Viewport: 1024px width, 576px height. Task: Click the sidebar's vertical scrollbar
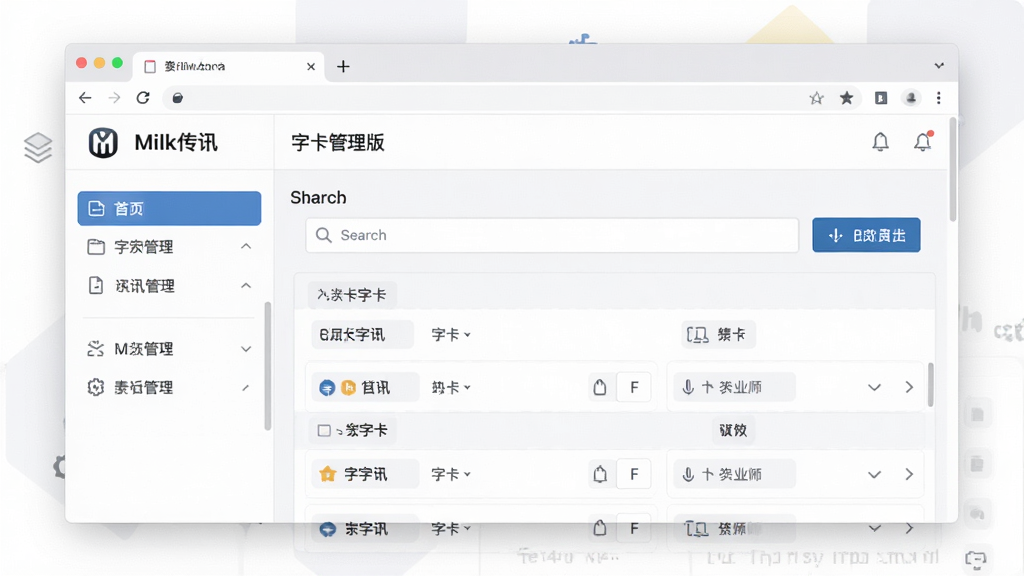(x=267, y=366)
